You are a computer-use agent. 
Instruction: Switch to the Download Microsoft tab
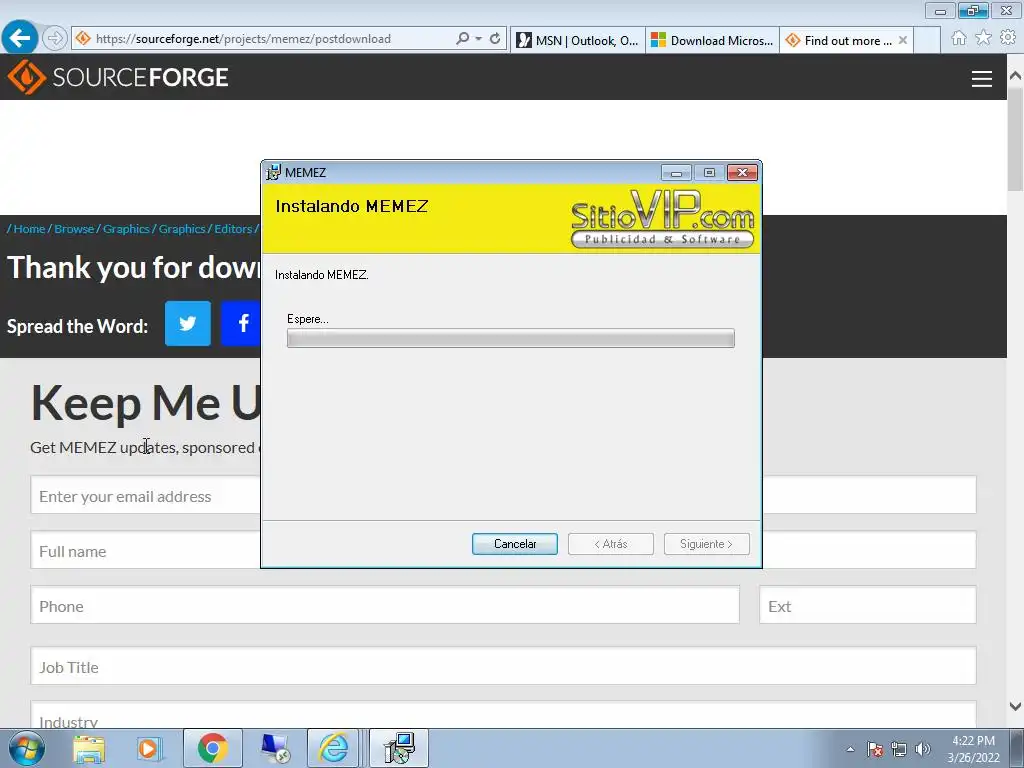click(x=712, y=40)
